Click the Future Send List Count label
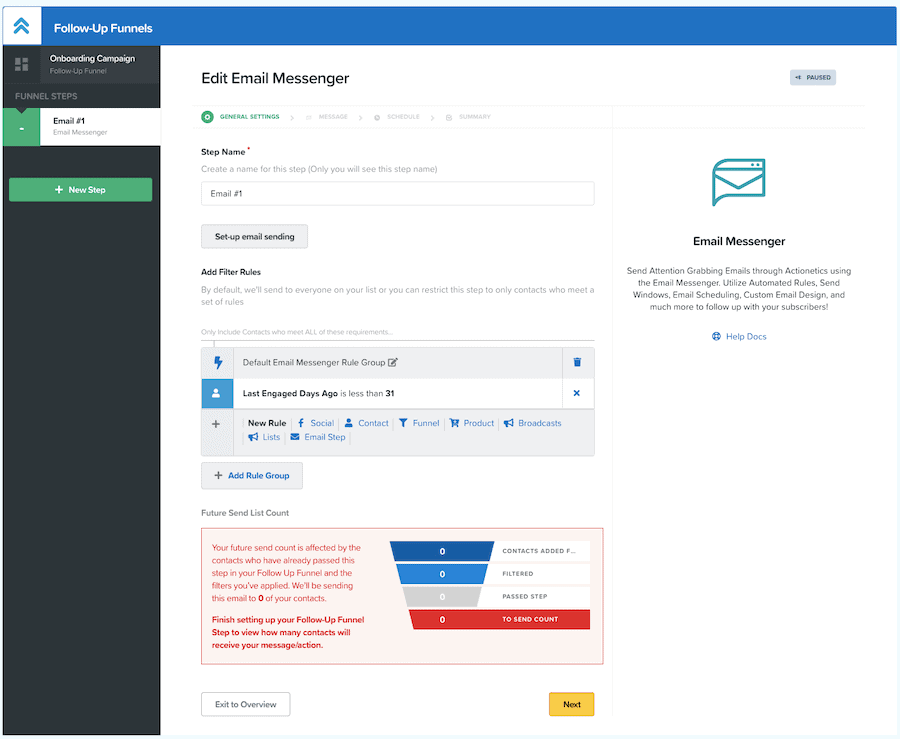900x739 pixels. click(x=245, y=513)
